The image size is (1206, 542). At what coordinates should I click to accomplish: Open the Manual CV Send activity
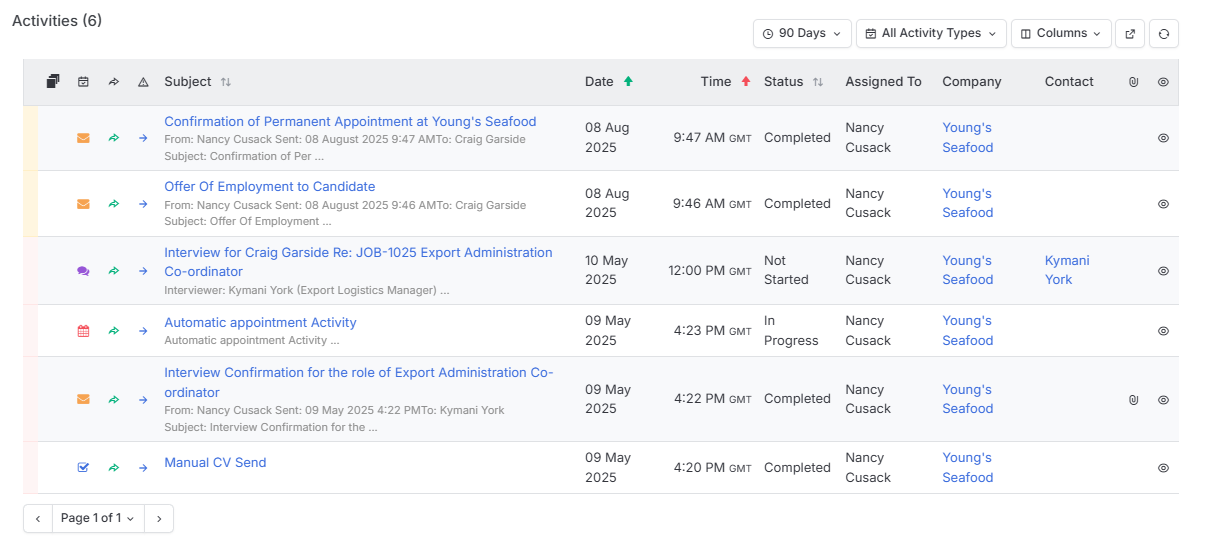(x=215, y=463)
